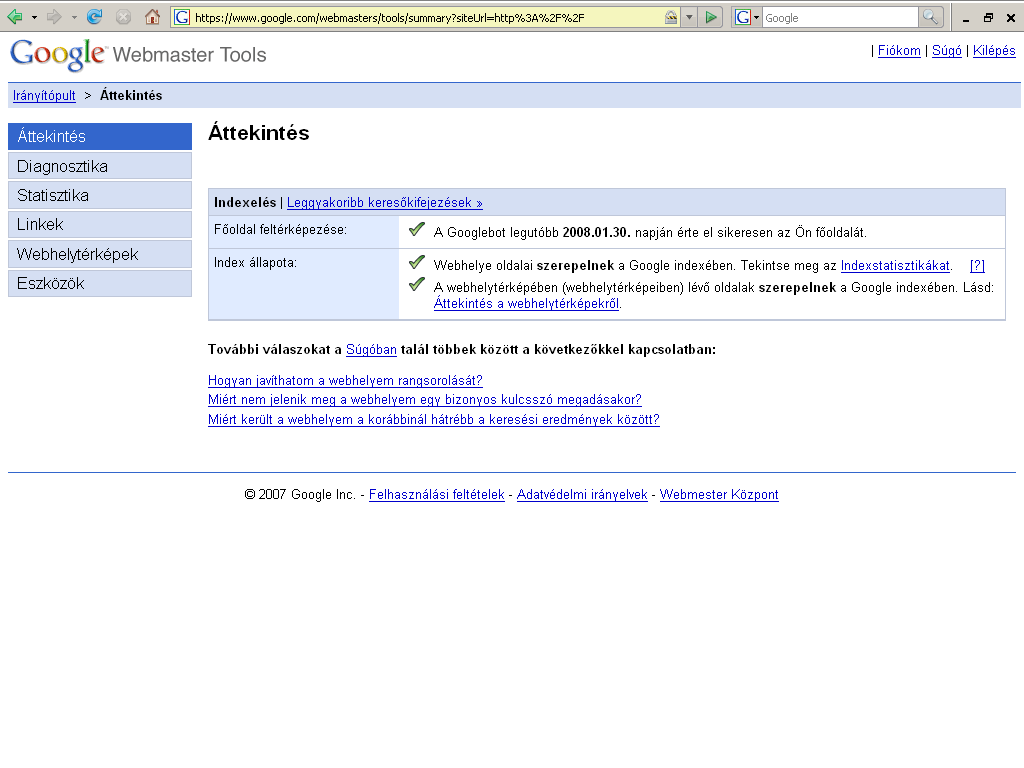Click the site favicon in the address bar
Screen dimensions: 1024x768
(182, 18)
